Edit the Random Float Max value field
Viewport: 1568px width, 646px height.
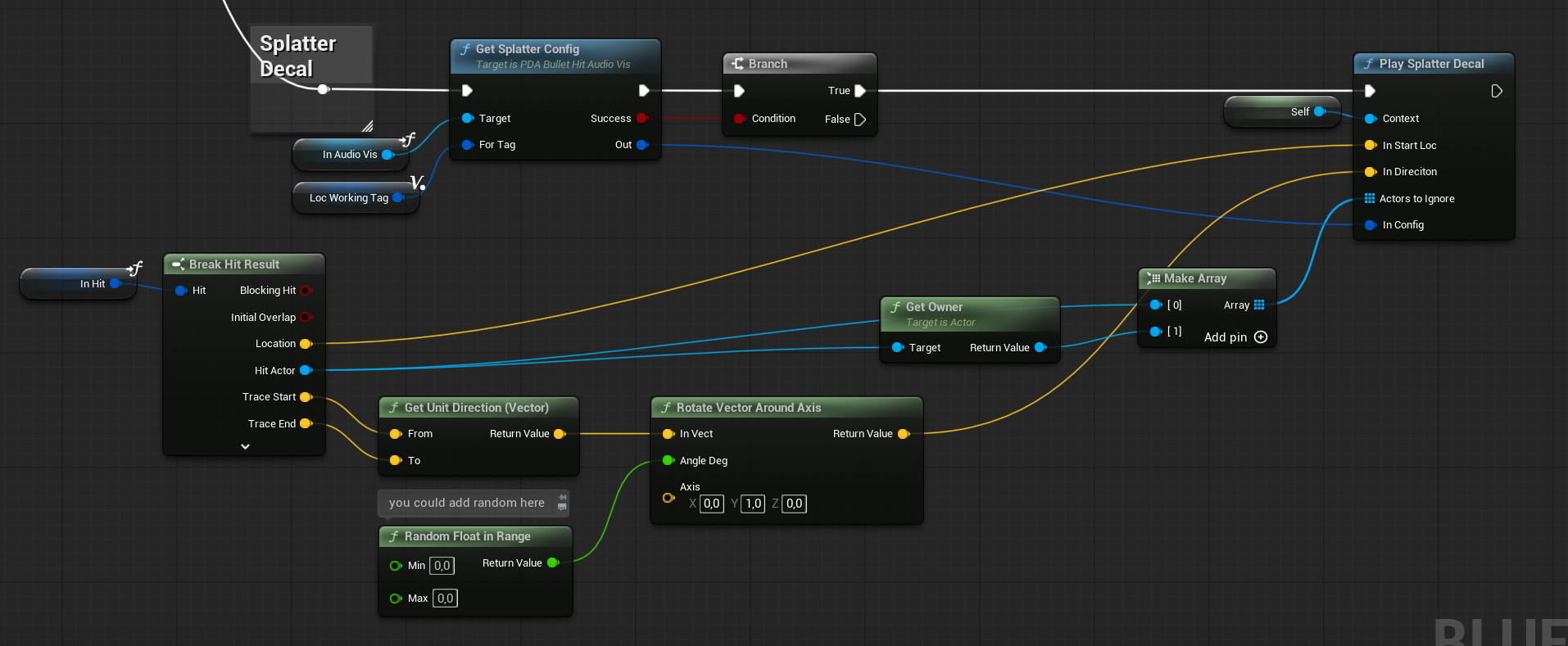click(x=445, y=599)
